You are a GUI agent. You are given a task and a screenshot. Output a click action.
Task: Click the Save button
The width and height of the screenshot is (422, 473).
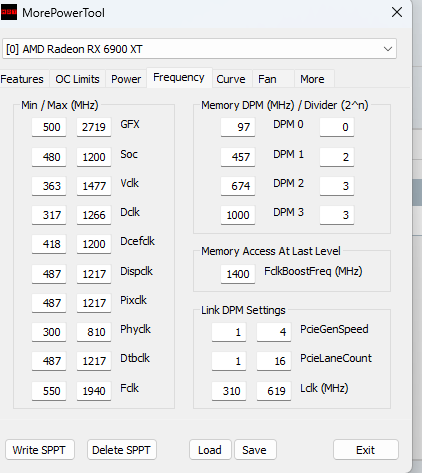pos(255,450)
